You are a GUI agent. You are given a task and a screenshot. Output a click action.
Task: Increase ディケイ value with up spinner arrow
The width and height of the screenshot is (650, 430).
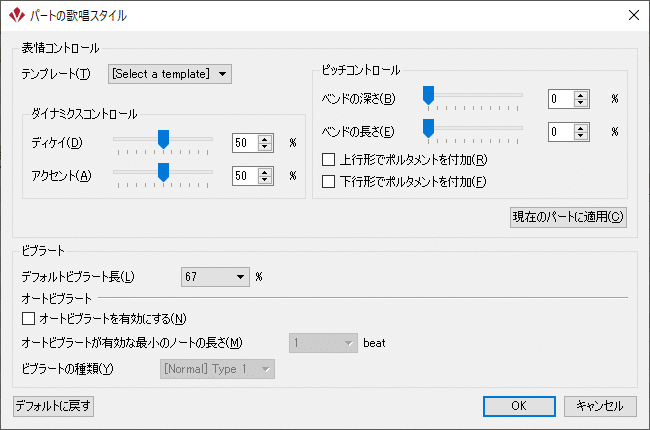tap(264, 139)
